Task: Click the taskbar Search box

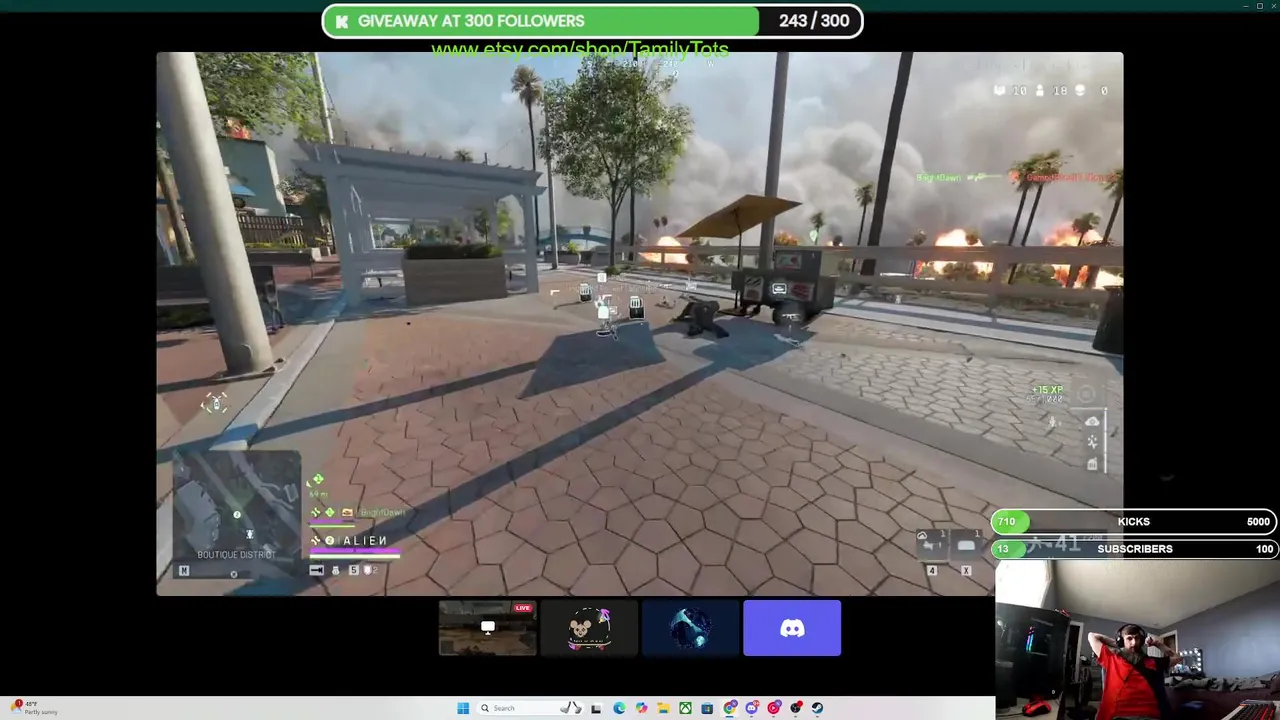Action: [530, 708]
